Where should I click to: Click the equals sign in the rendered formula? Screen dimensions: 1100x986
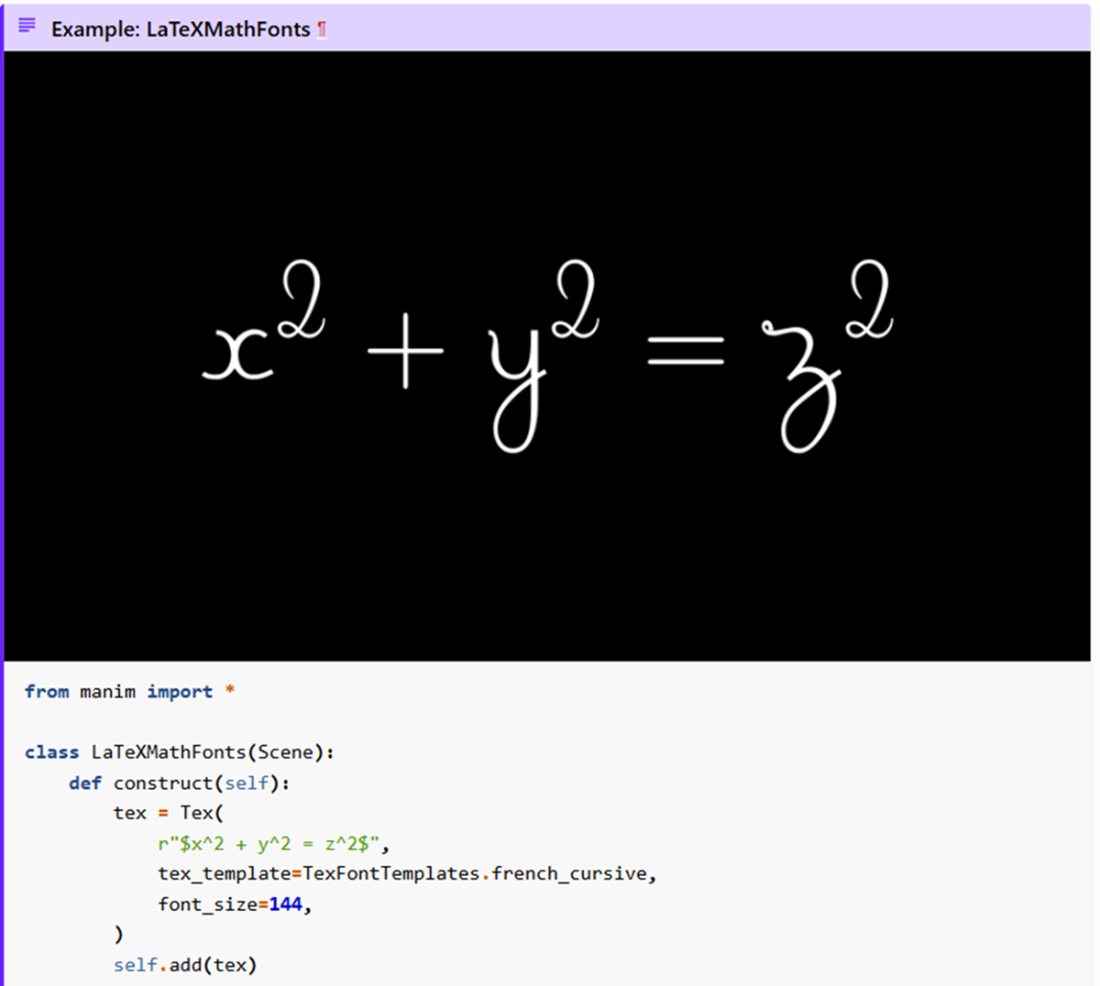(685, 349)
